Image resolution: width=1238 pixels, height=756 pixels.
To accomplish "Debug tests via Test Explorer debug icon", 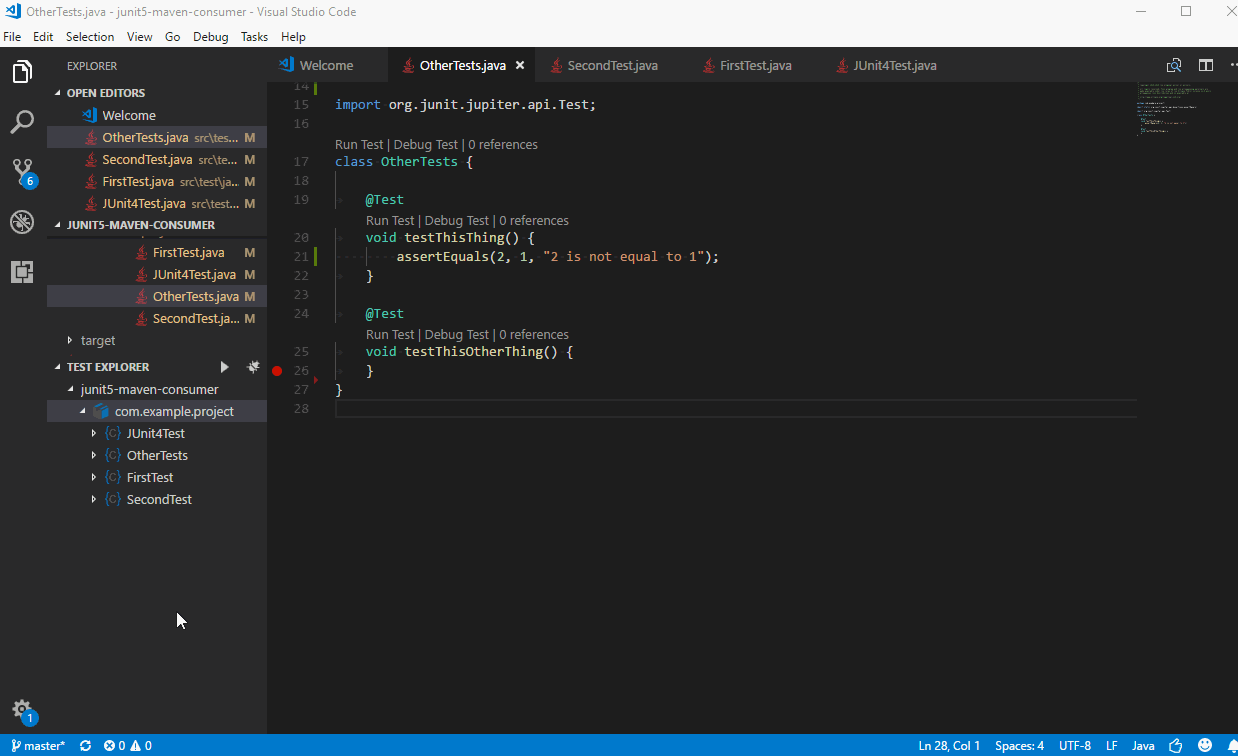I will (x=253, y=366).
